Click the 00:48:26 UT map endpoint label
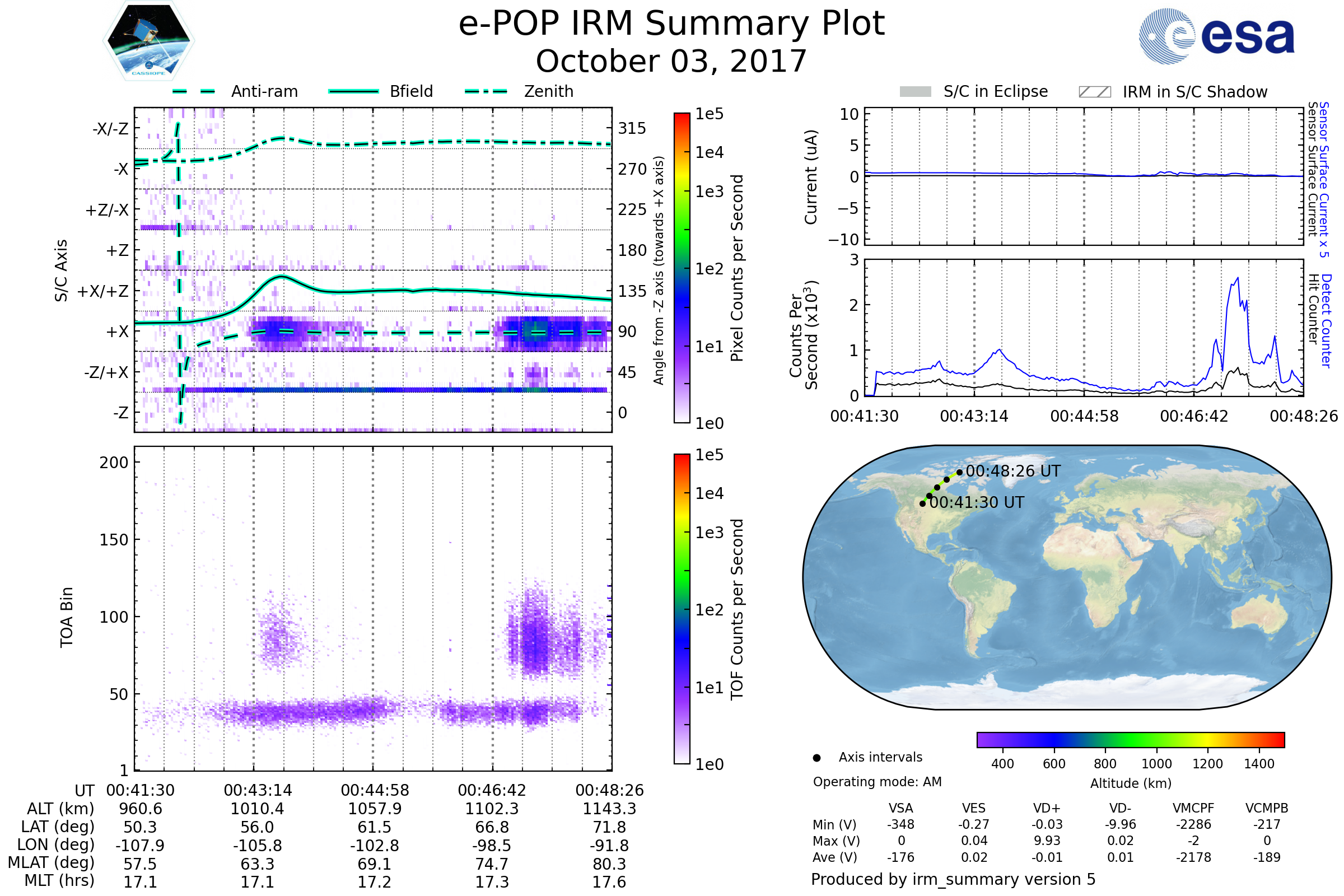Viewport: 1344px width, 896px height. click(1012, 472)
